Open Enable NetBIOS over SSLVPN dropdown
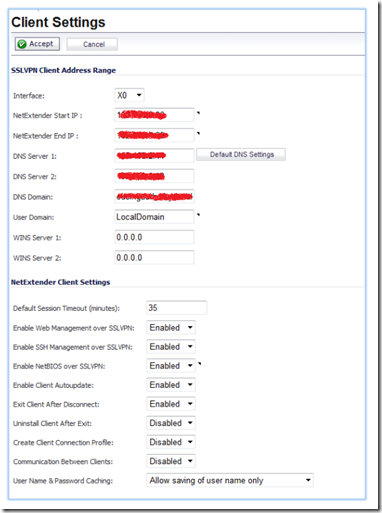 click(x=171, y=366)
